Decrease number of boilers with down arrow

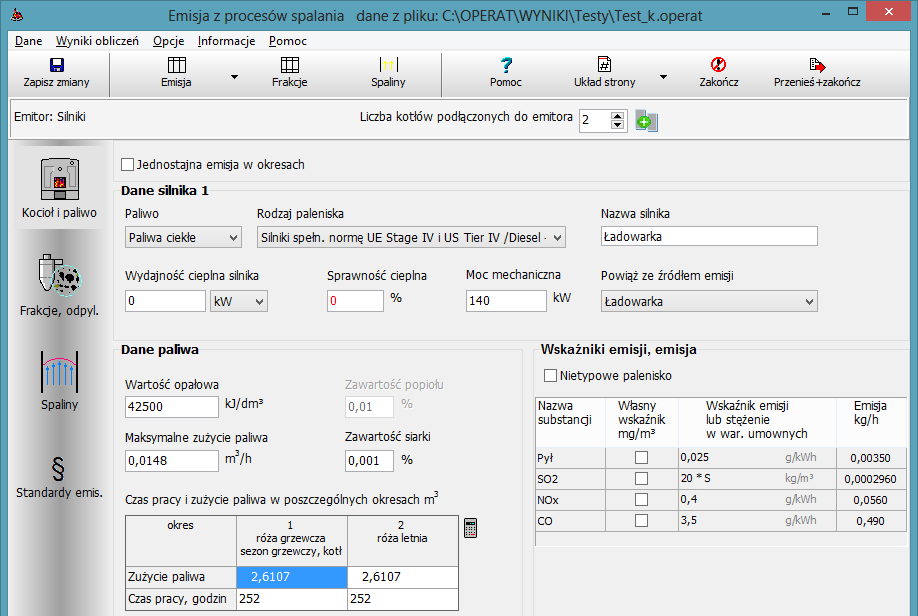click(618, 125)
